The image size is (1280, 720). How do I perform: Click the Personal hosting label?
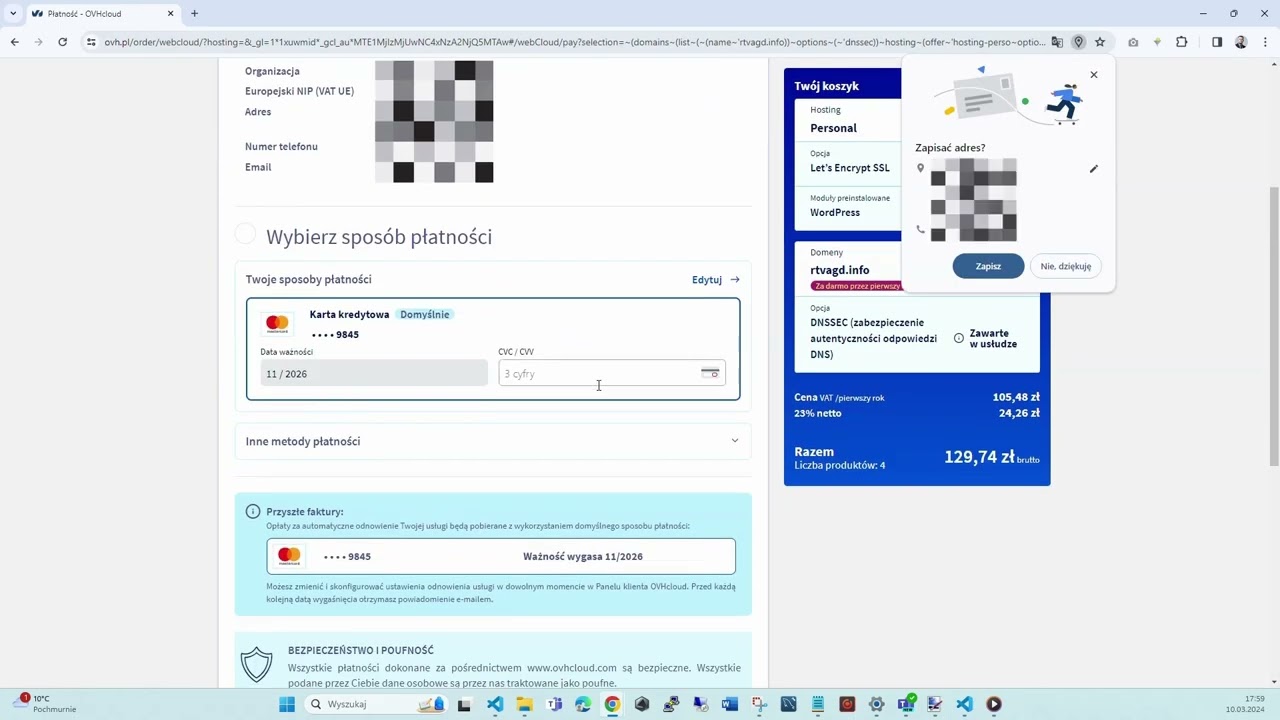click(834, 128)
